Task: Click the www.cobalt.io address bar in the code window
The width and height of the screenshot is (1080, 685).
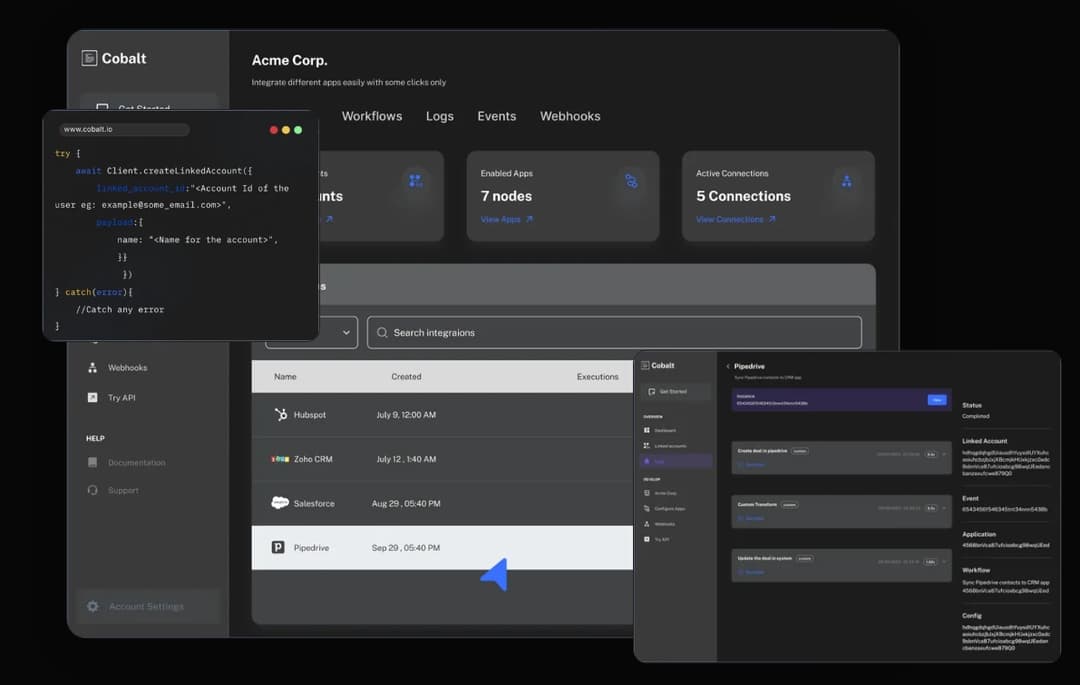Action: pyautogui.click(x=124, y=129)
